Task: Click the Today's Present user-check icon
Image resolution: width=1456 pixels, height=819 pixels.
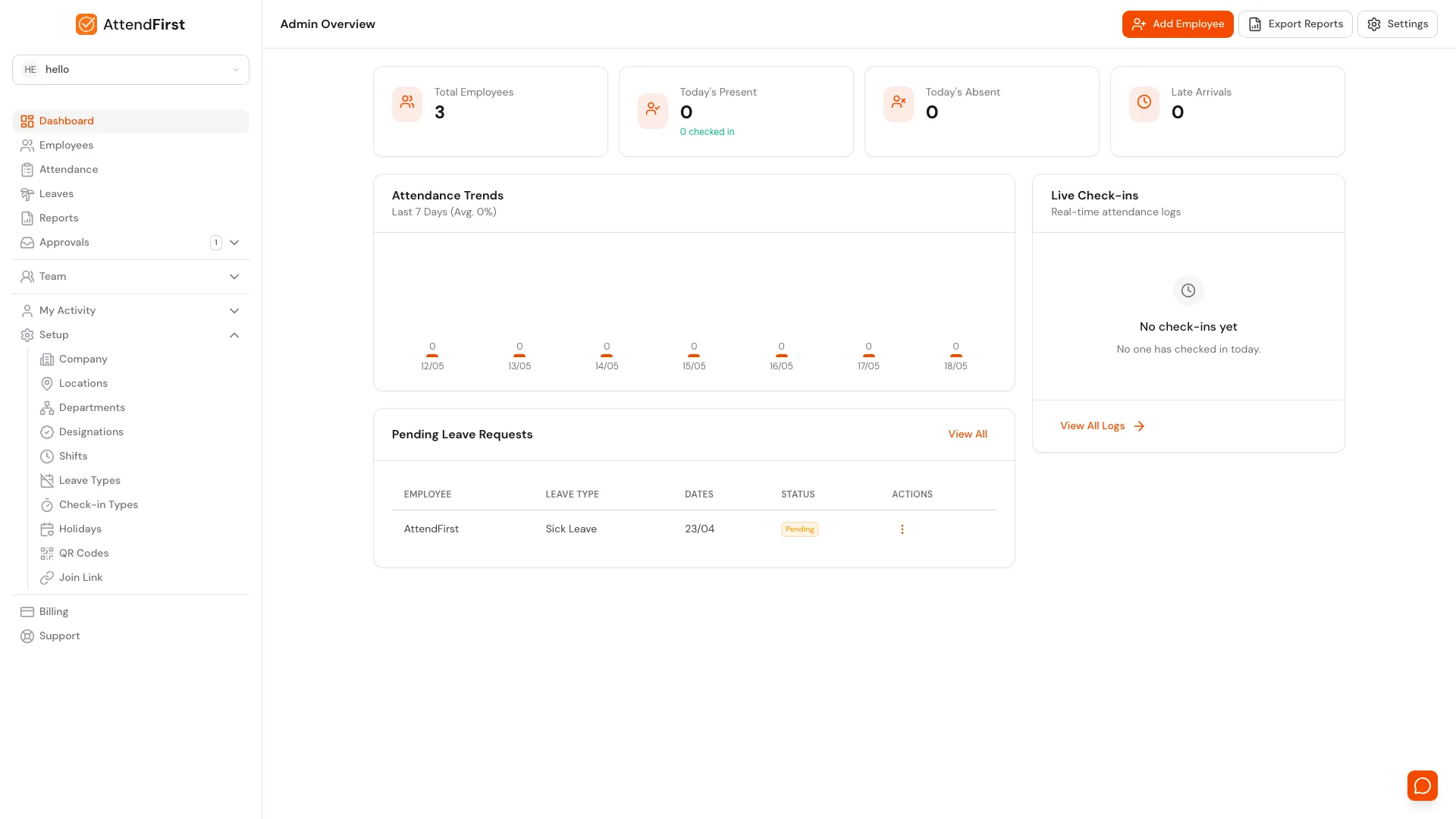Action: [653, 111]
